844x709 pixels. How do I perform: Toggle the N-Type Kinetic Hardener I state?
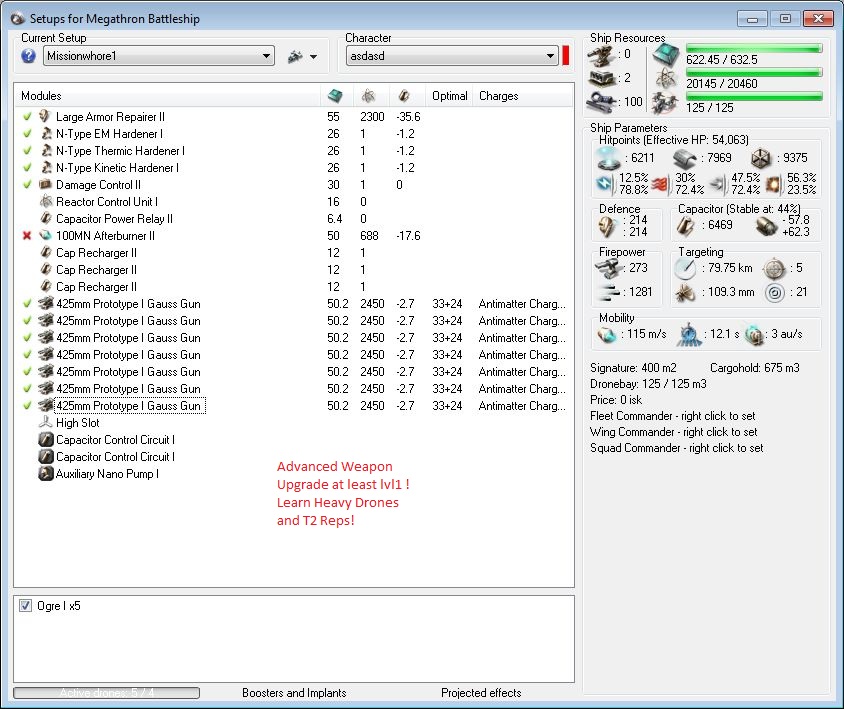tap(27, 167)
